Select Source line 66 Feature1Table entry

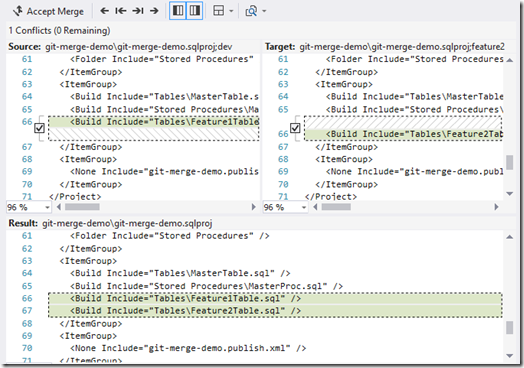tap(164, 122)
